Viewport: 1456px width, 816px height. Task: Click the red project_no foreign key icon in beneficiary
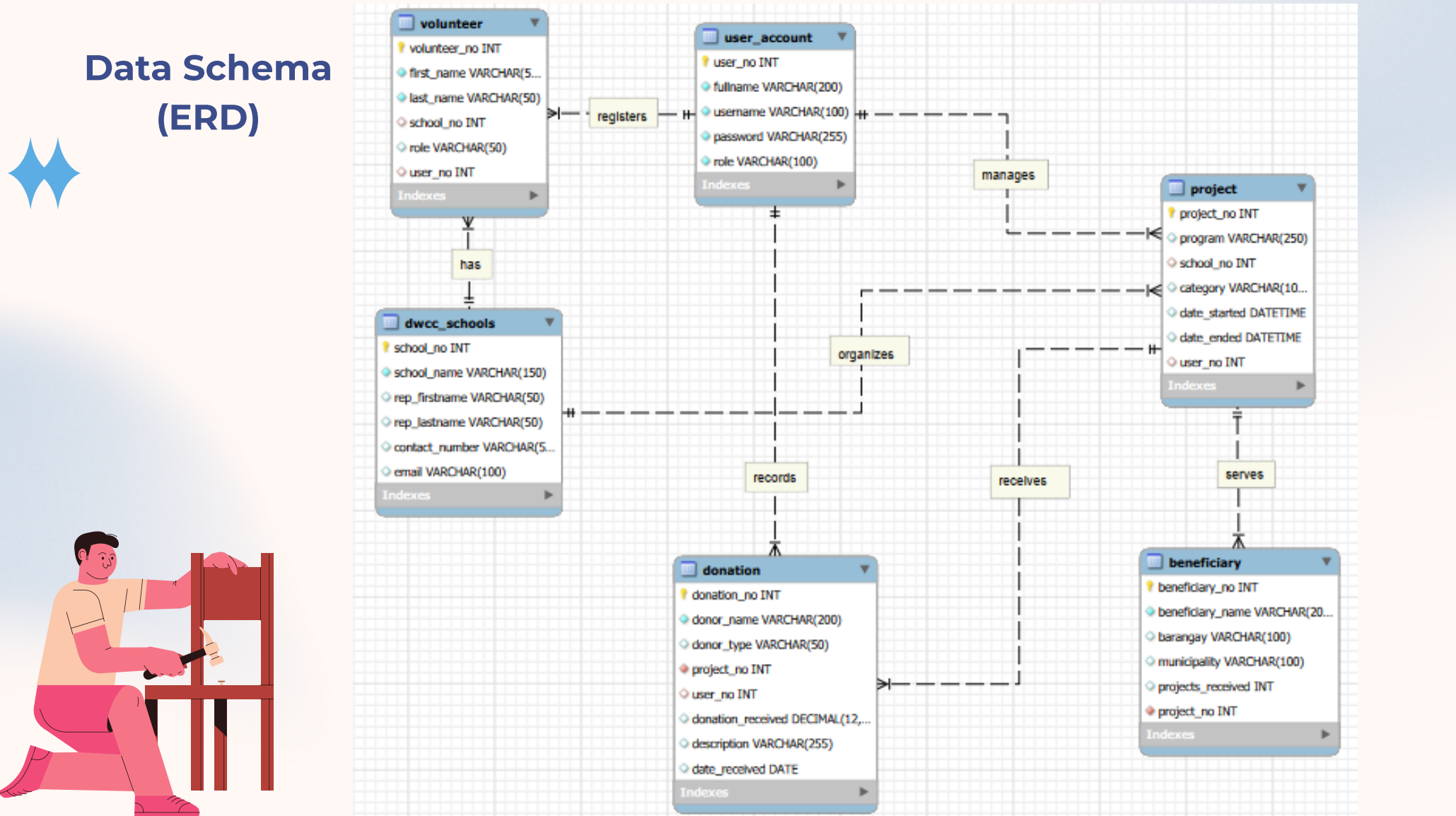tap(1150, 711)
